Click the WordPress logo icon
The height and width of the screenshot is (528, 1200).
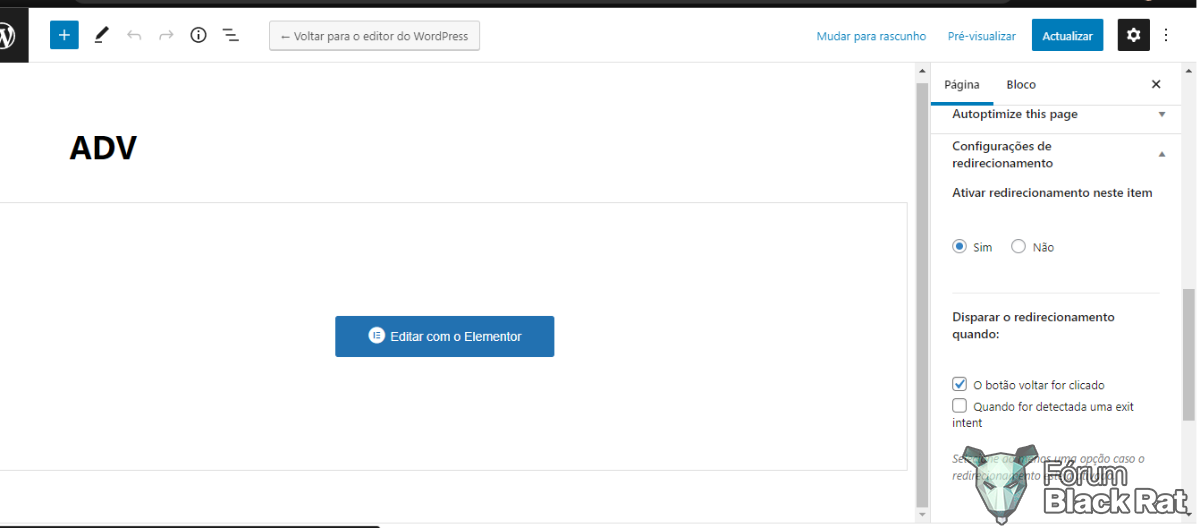pos(8,37)
